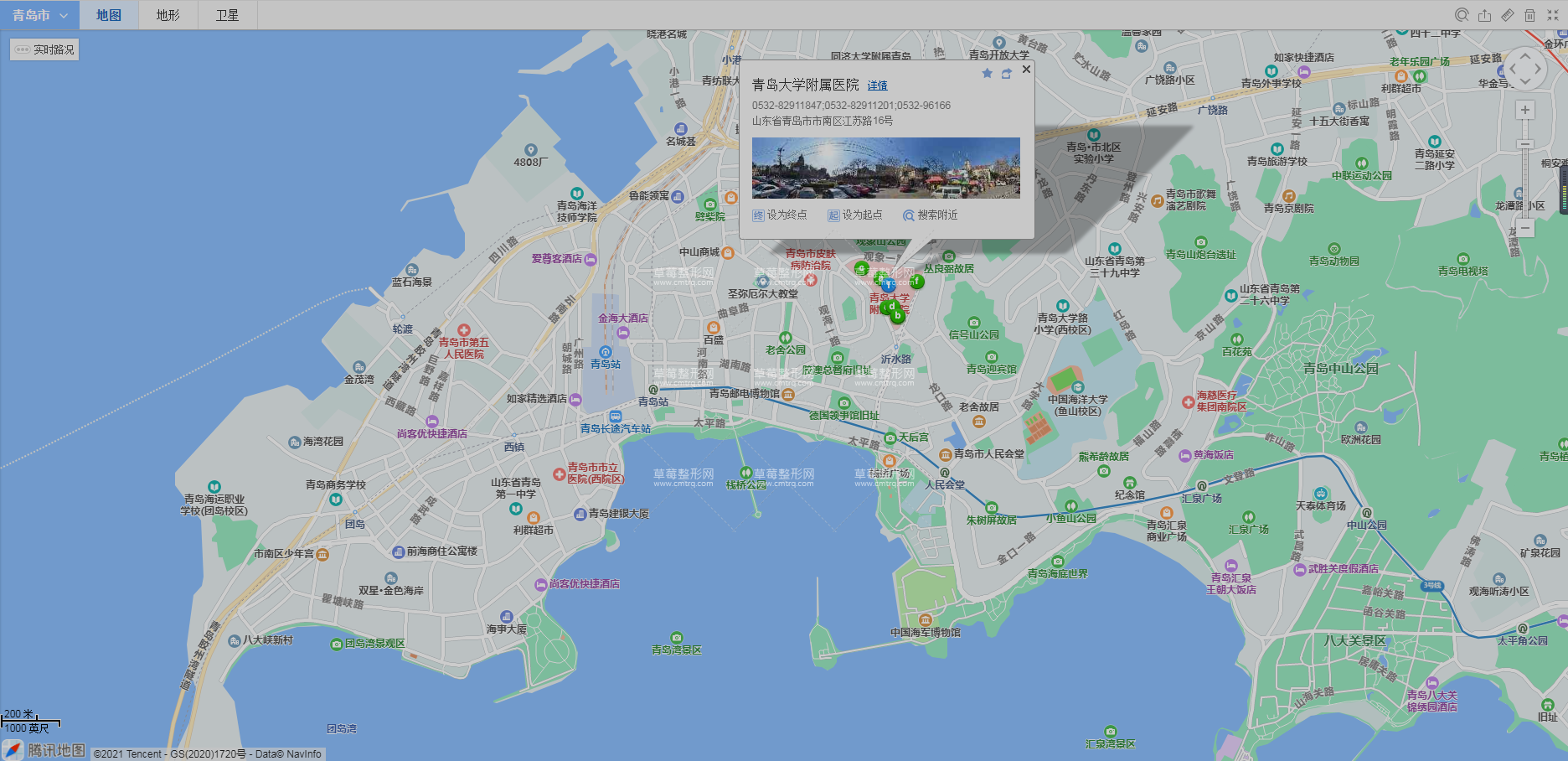Open the street view panorama thumbnail
Screen dimensions: 1568x761
pos(885,168)
